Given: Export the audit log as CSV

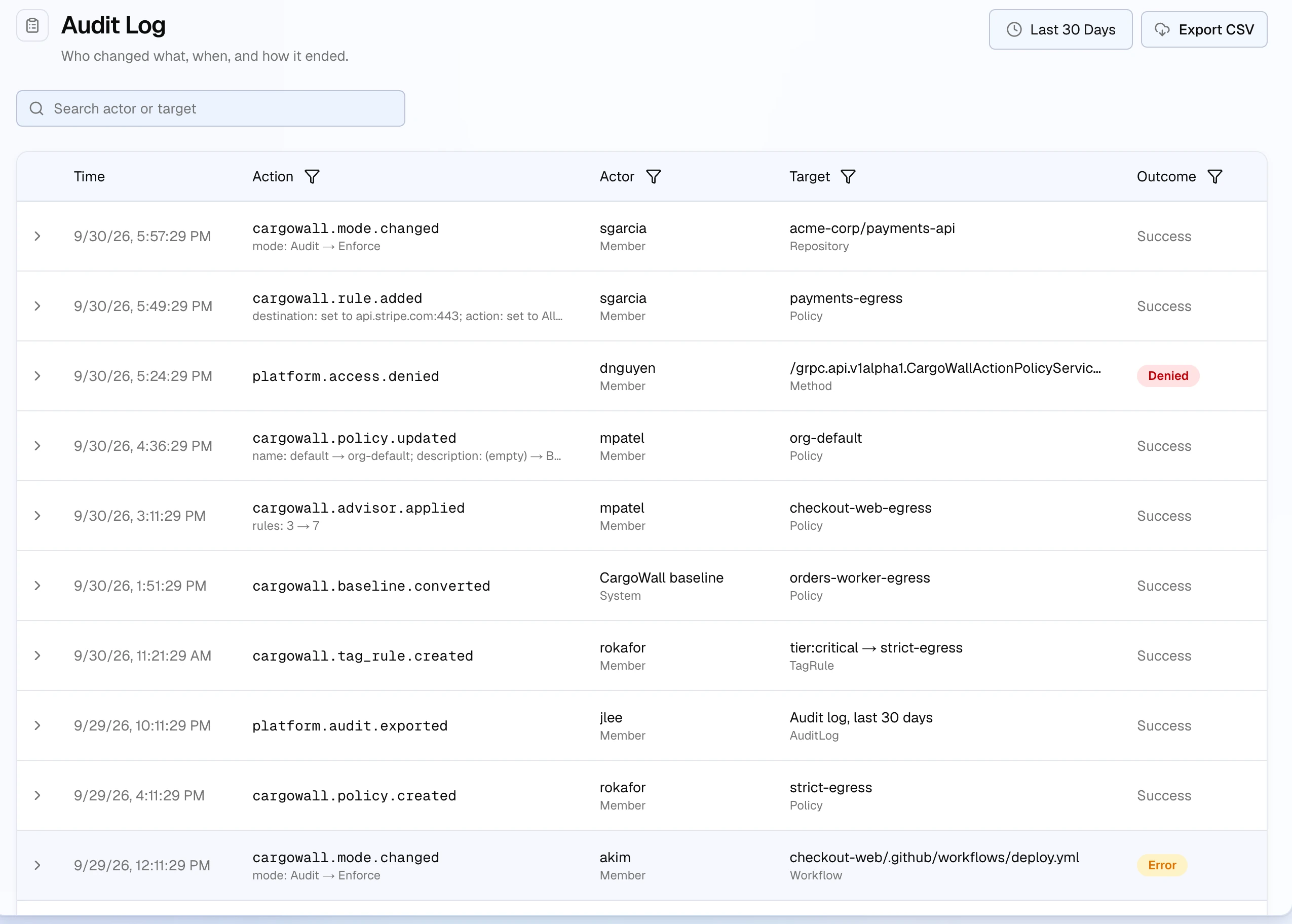Looking at the screenshot, I should (x=1204, y=29).
